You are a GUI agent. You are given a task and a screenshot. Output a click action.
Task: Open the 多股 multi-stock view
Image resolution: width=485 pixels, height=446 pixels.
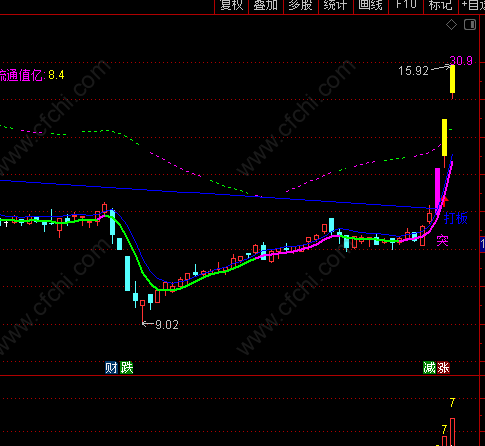(301, 6)
